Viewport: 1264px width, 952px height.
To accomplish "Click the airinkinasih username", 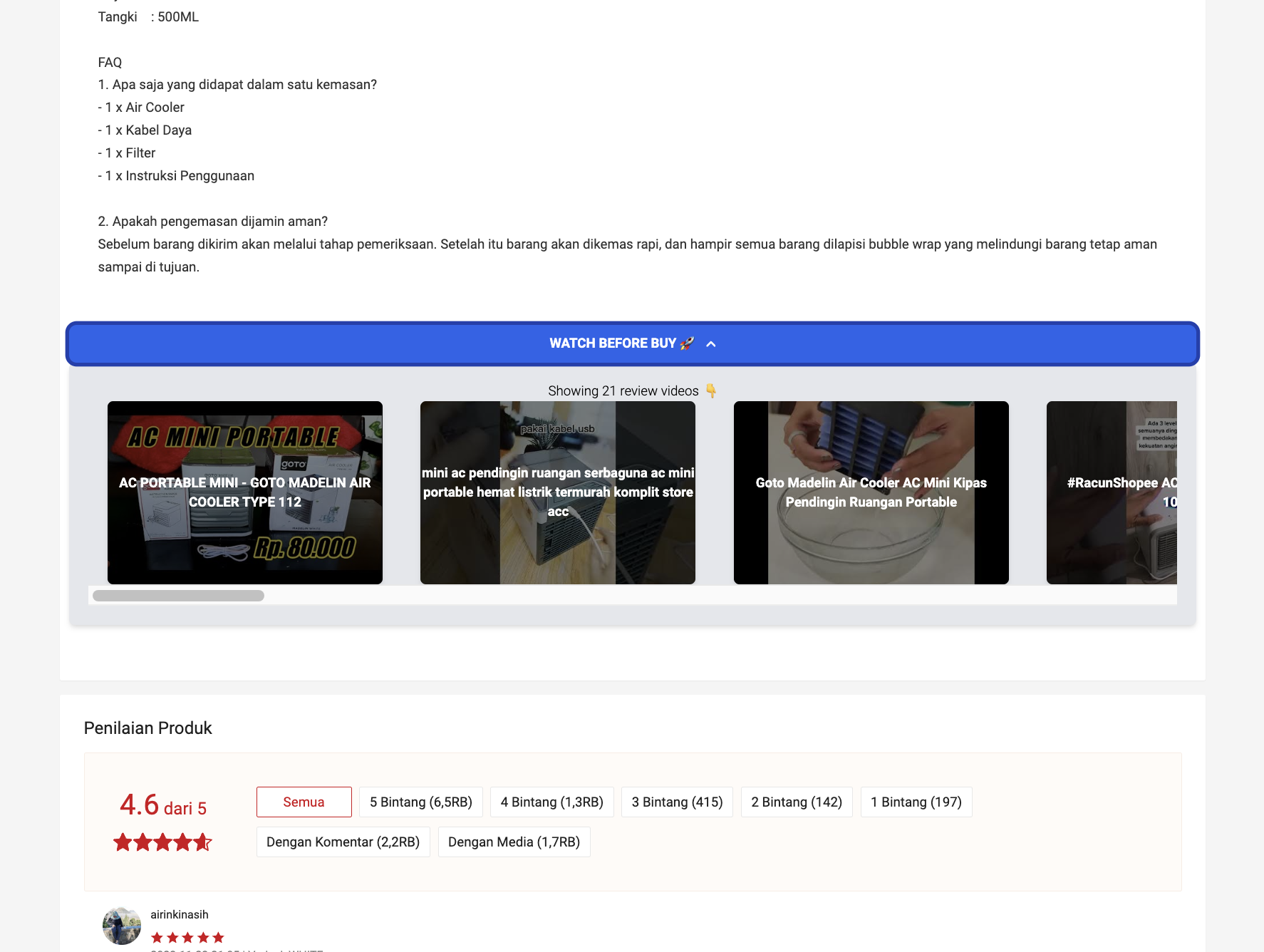I will 180,914.
